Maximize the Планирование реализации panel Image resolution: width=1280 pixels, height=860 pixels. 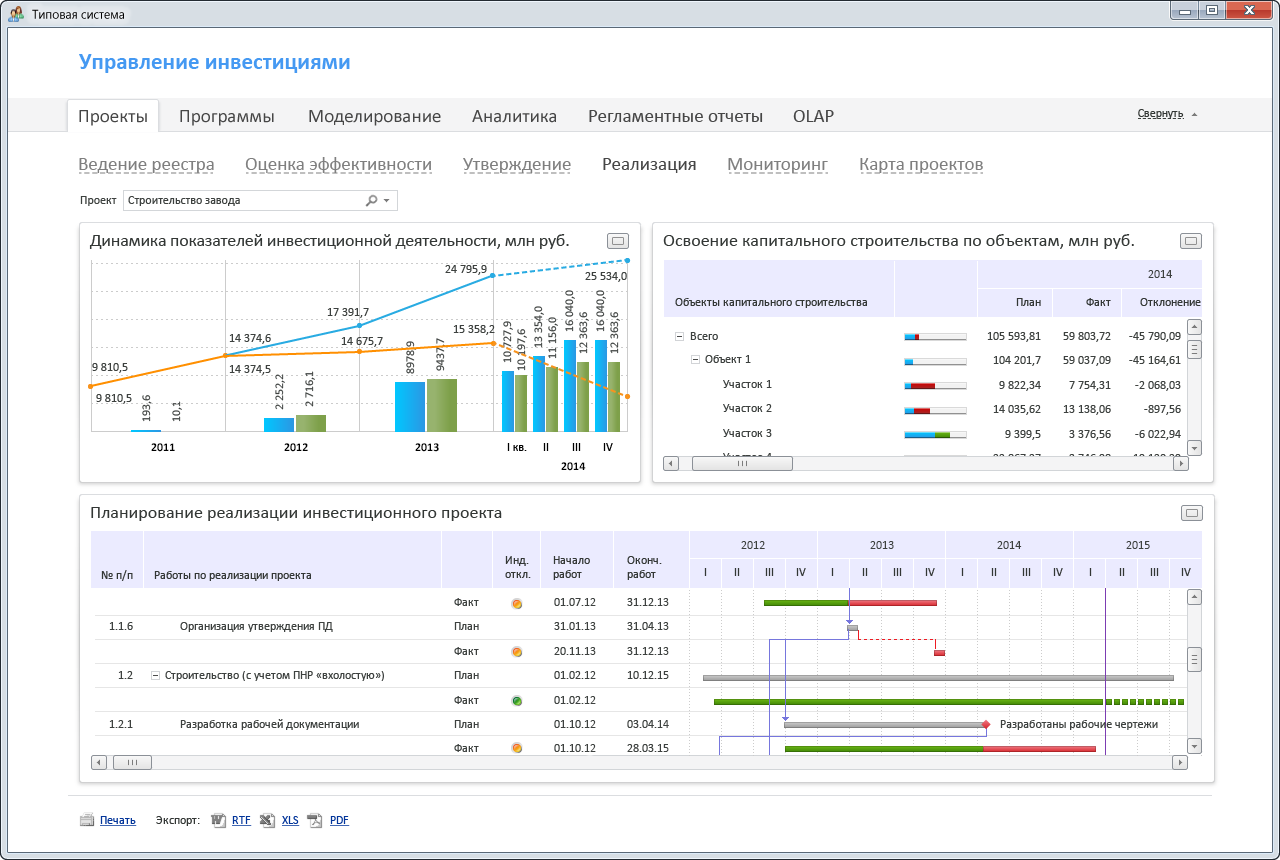tap(1190, 513)
